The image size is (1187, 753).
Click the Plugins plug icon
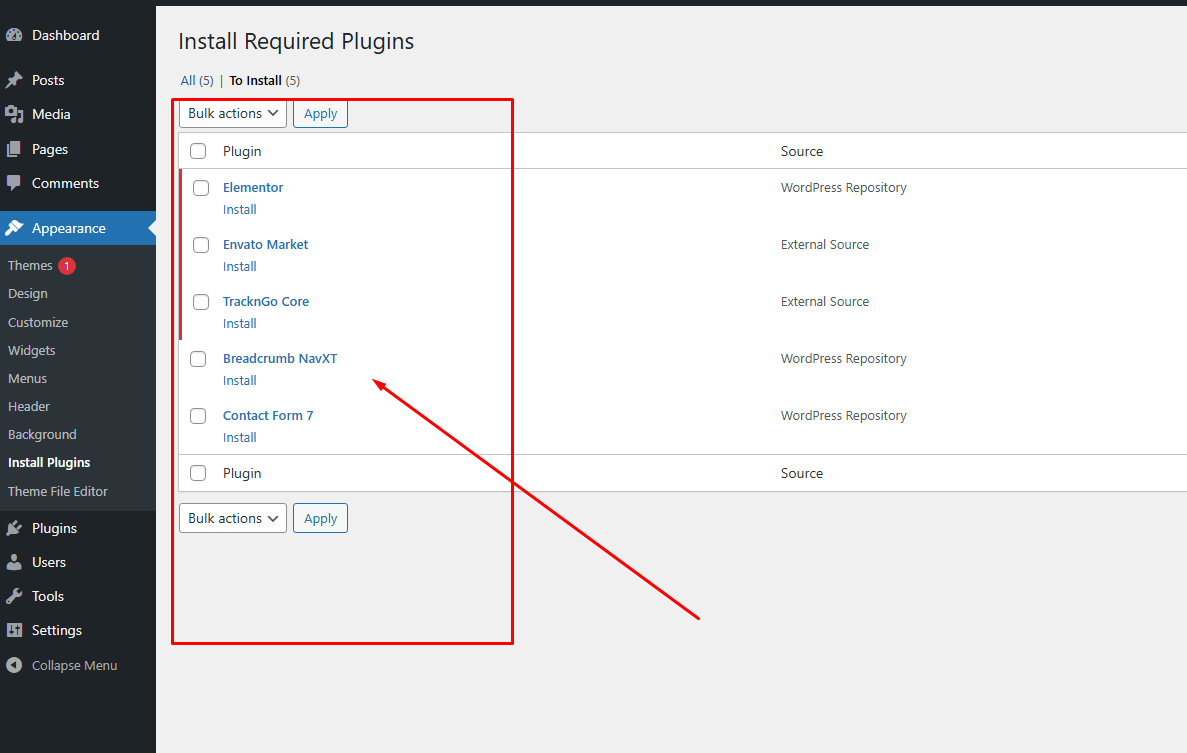pyautogui.click(x=14, y=528)
